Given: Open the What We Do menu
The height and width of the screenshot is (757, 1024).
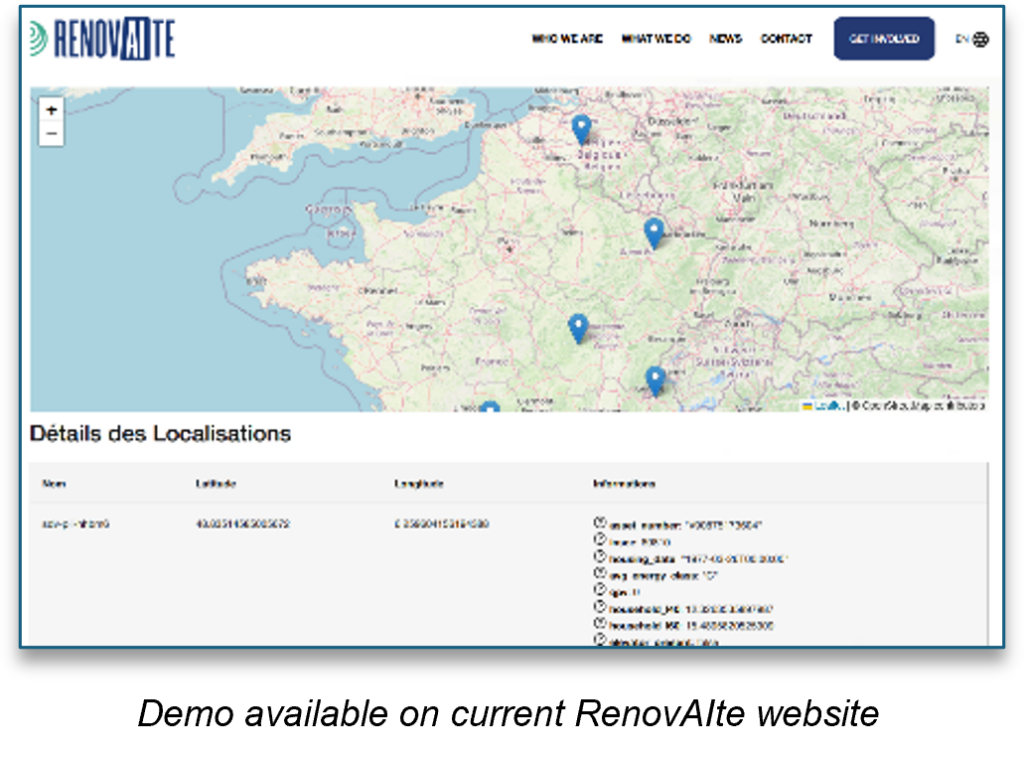Looking at the screenshot, I should (656, 39).
